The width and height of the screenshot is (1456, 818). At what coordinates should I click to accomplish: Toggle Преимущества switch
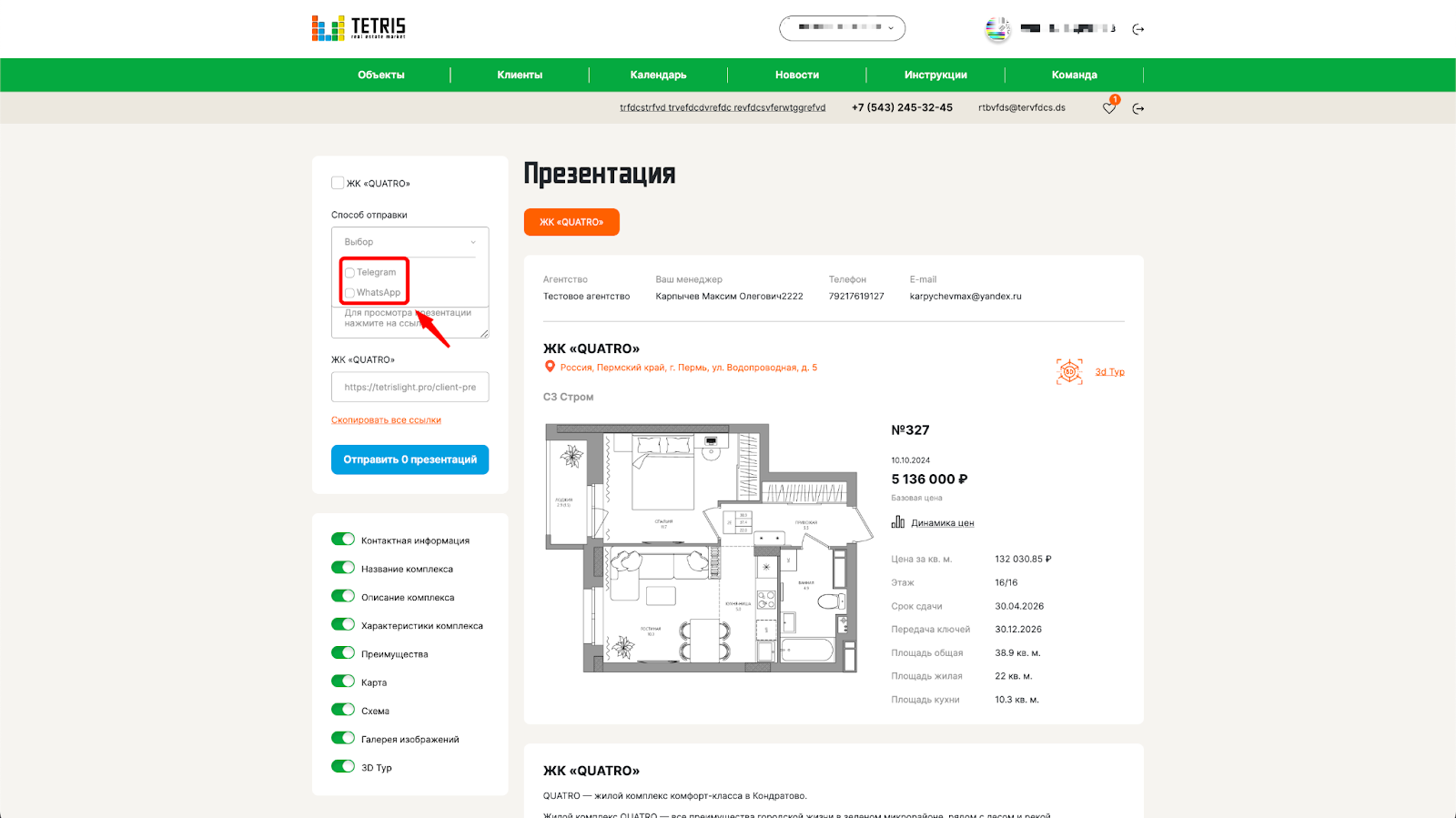(x=343, y=653)
